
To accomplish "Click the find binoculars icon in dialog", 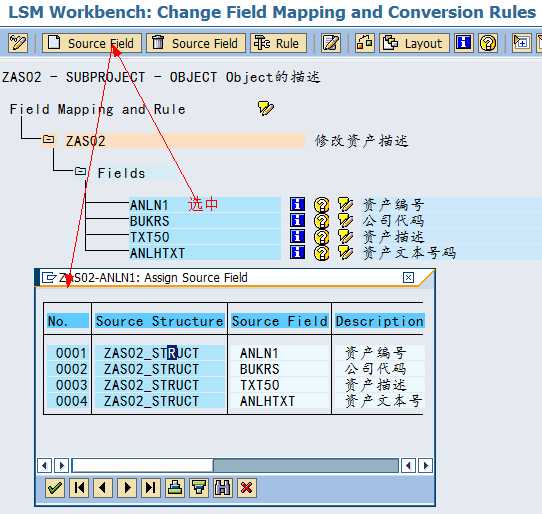I will [222, 488].
